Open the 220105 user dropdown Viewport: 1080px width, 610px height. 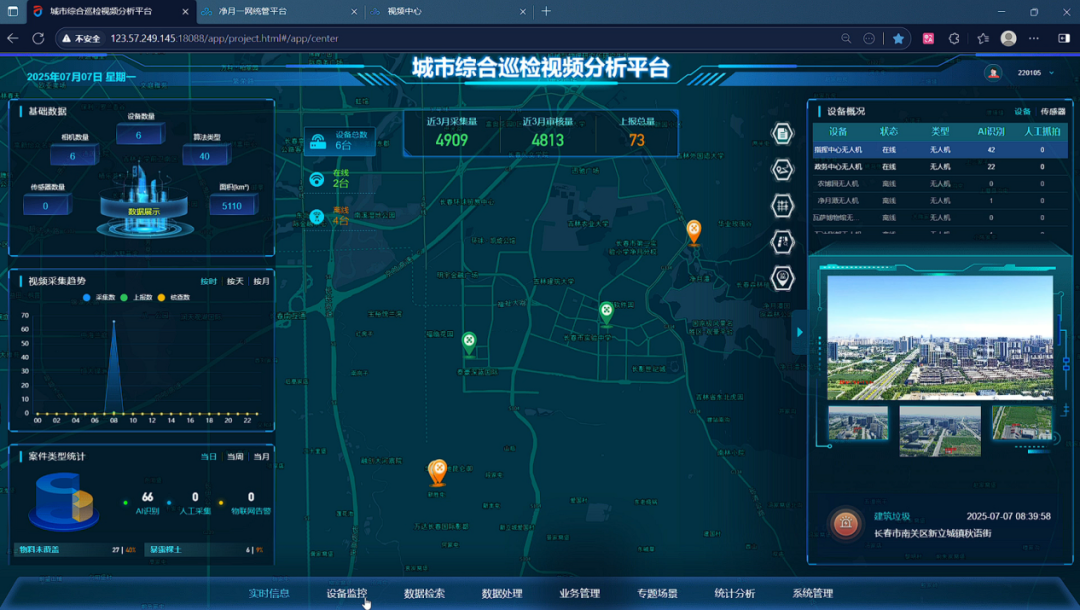click(x=1035, y=73)
